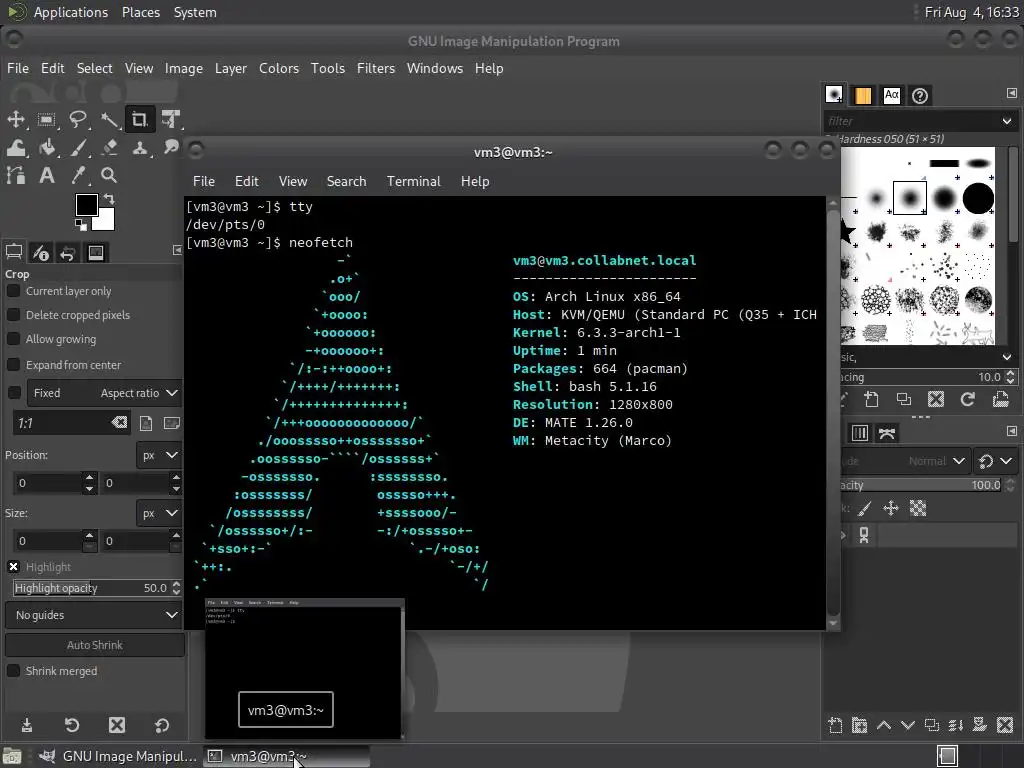The image size is (1024, 768).
Task: Open the Position unit px dropdown
Action: [159, 455]
